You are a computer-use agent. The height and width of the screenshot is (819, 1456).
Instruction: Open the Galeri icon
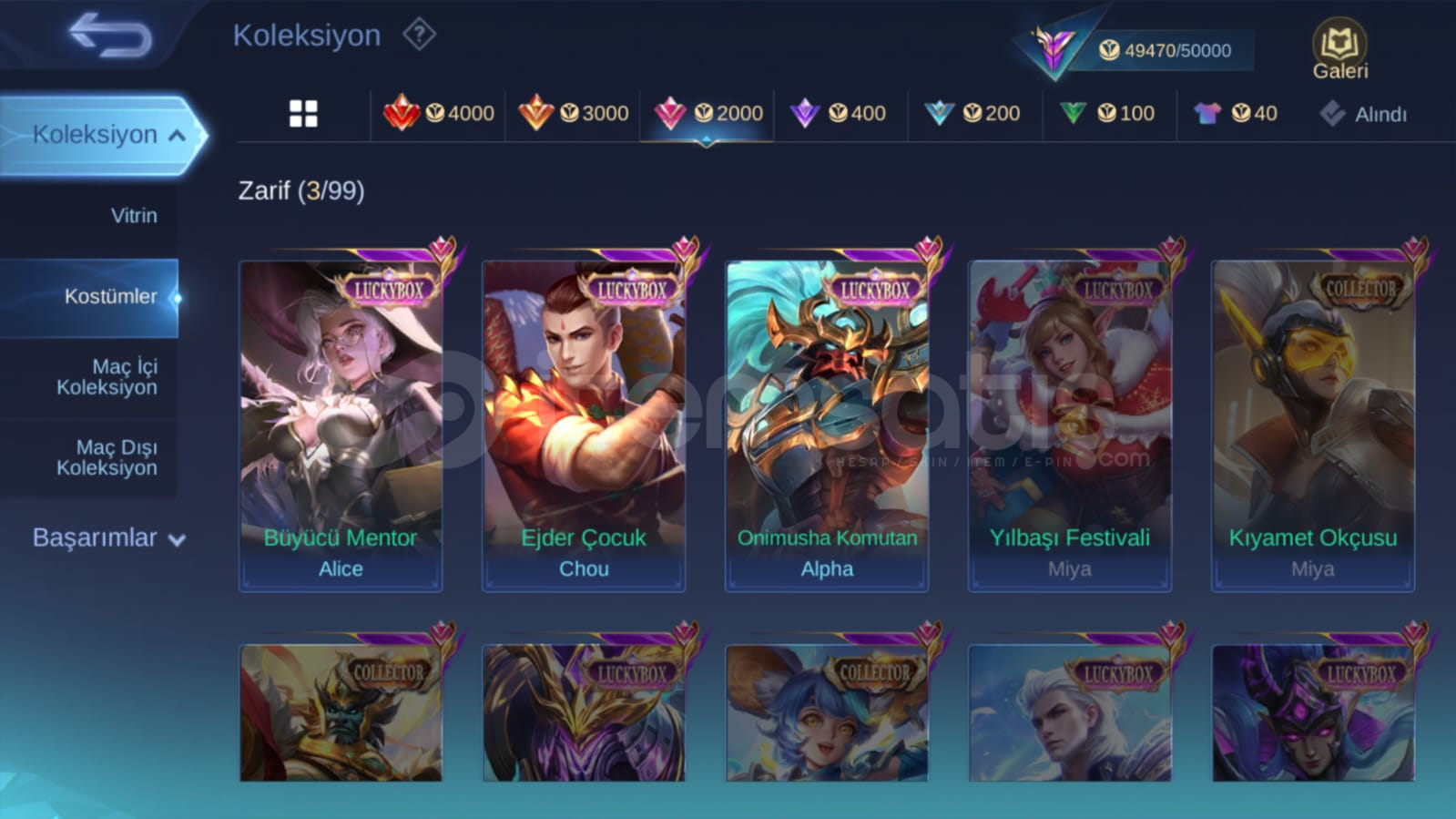click(1339, 49)
